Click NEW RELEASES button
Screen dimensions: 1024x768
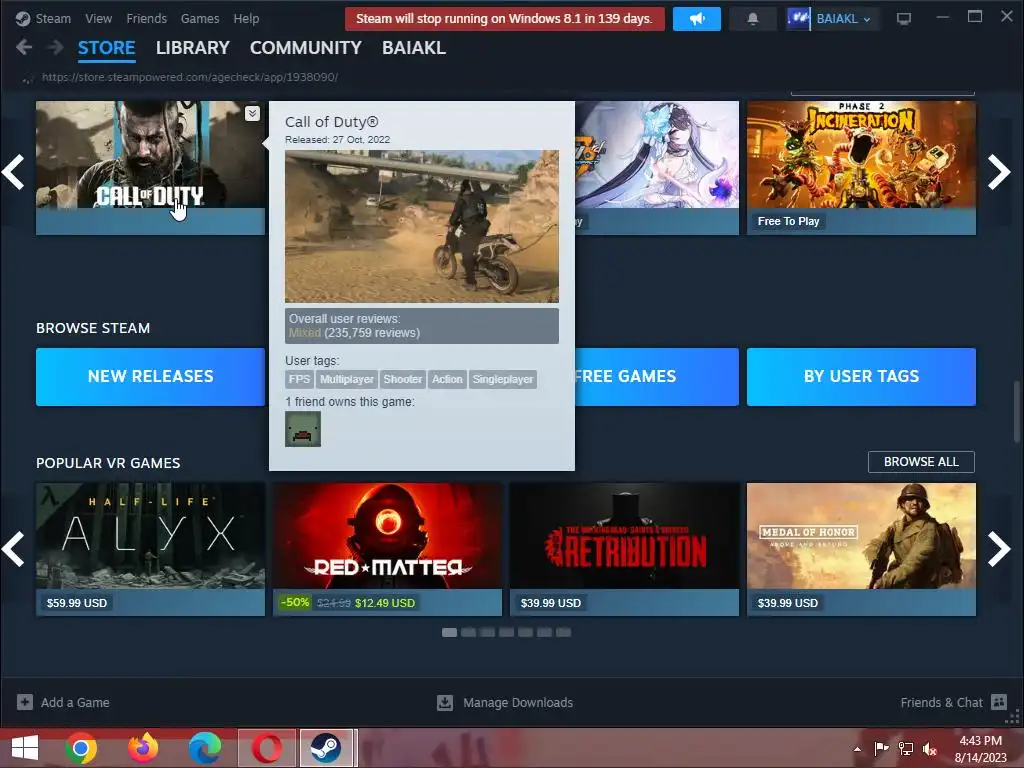(x=150, y=377)
